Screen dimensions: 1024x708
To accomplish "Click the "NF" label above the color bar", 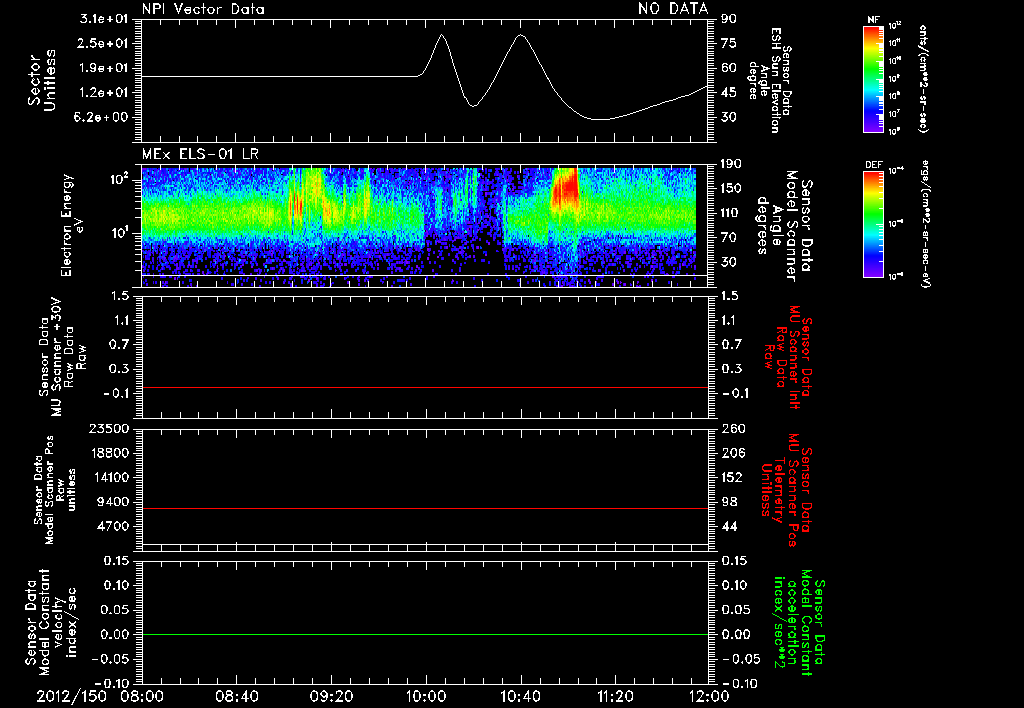I will pyautogui.click(x=873, y=20).
